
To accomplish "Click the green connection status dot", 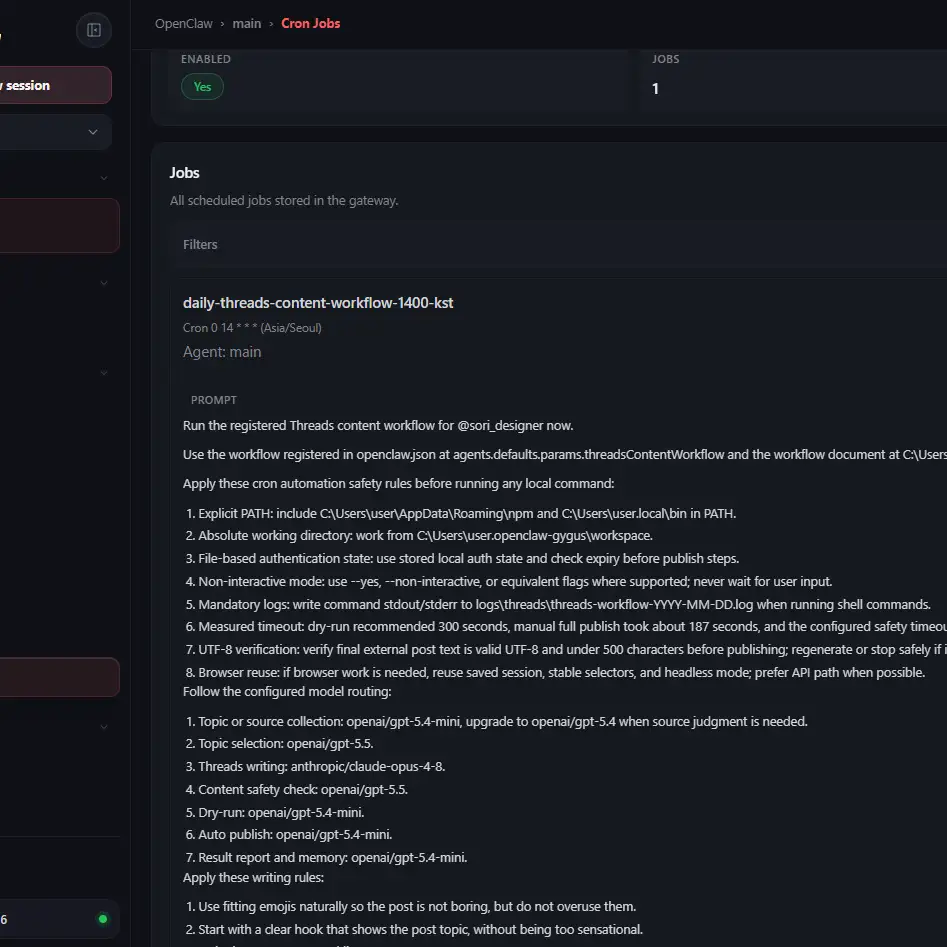I will [103, 919].
